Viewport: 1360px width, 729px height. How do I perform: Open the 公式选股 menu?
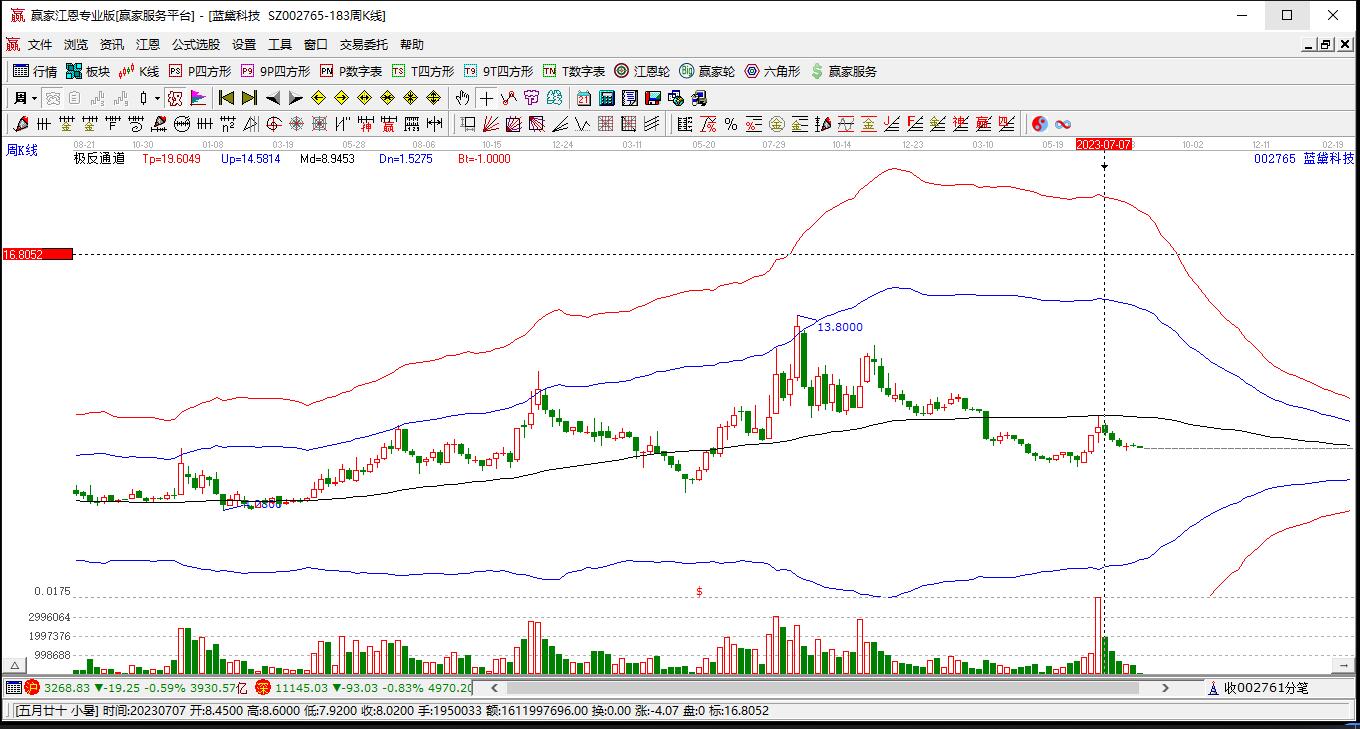195,45
